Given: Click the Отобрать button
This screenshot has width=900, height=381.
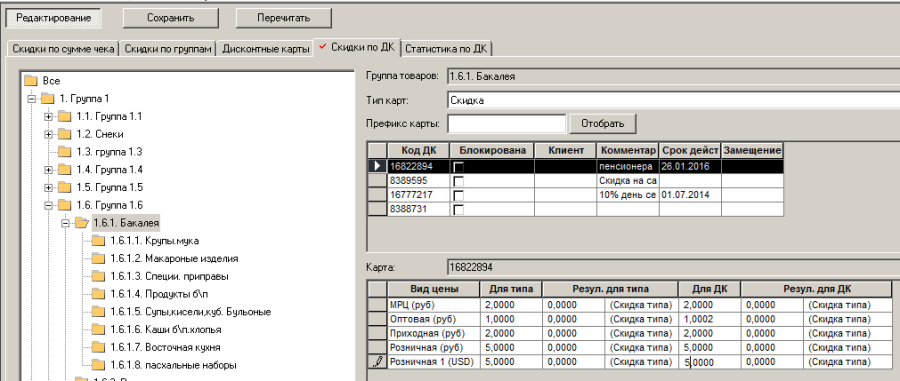Looking at the screenshot, I should point(603,123).
